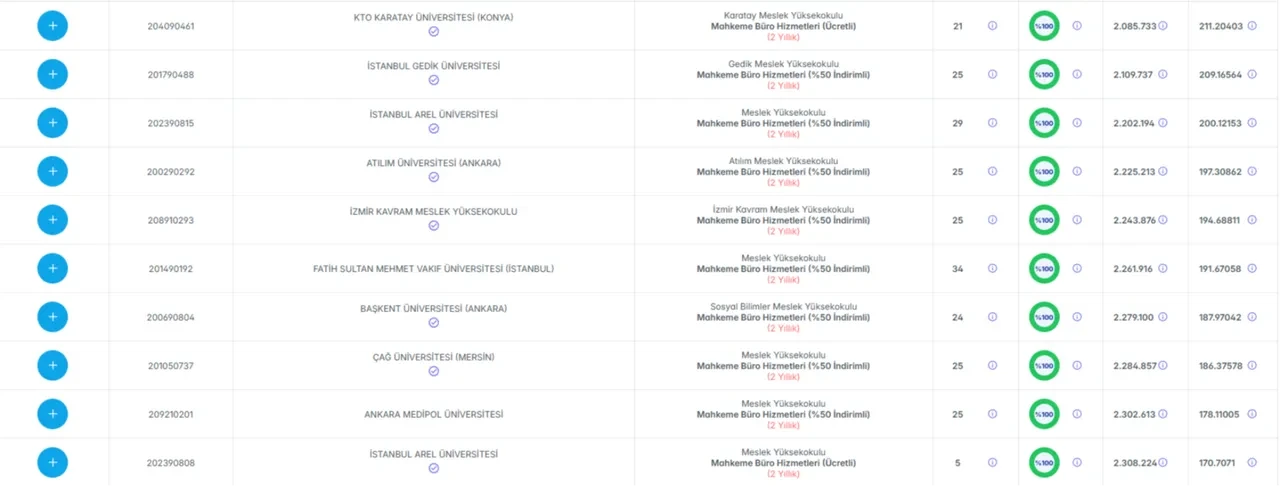Toggle checkmark badge under Atılım Üniversitesi (Ankara)
The width and height of the screenshot is (1280, 486).
pyautogui.click(x=433, y=177)
